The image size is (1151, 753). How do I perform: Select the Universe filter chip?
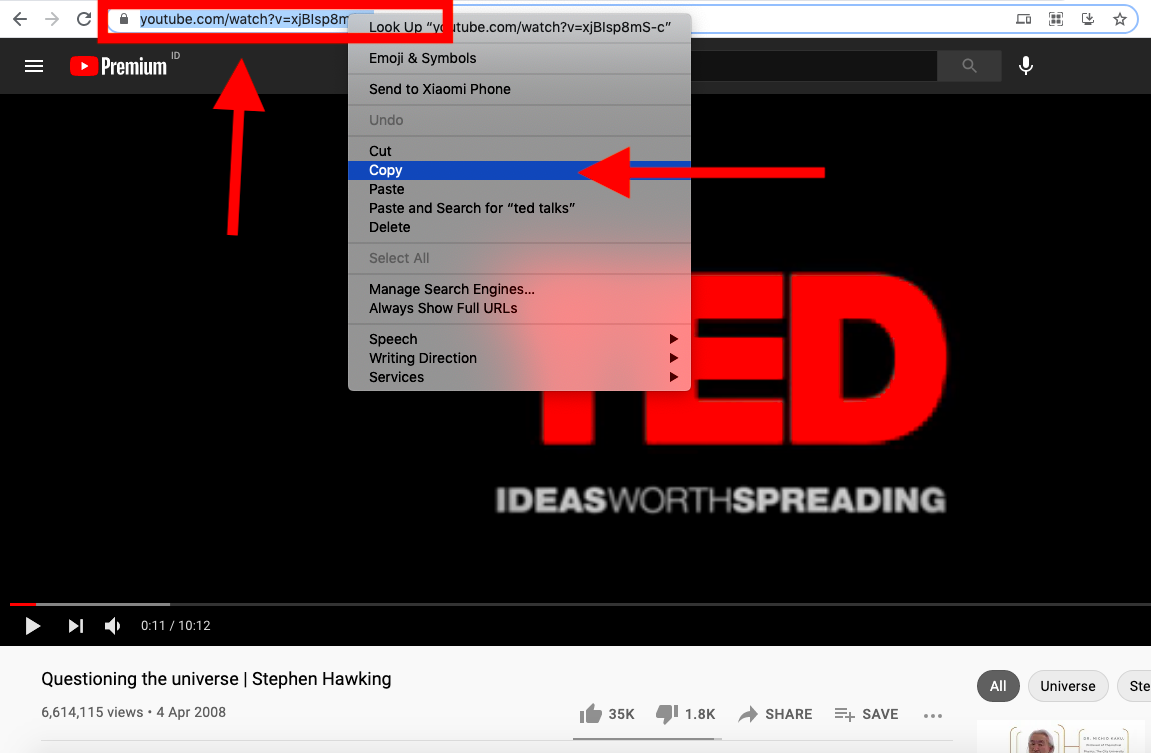coord(1067,686)
